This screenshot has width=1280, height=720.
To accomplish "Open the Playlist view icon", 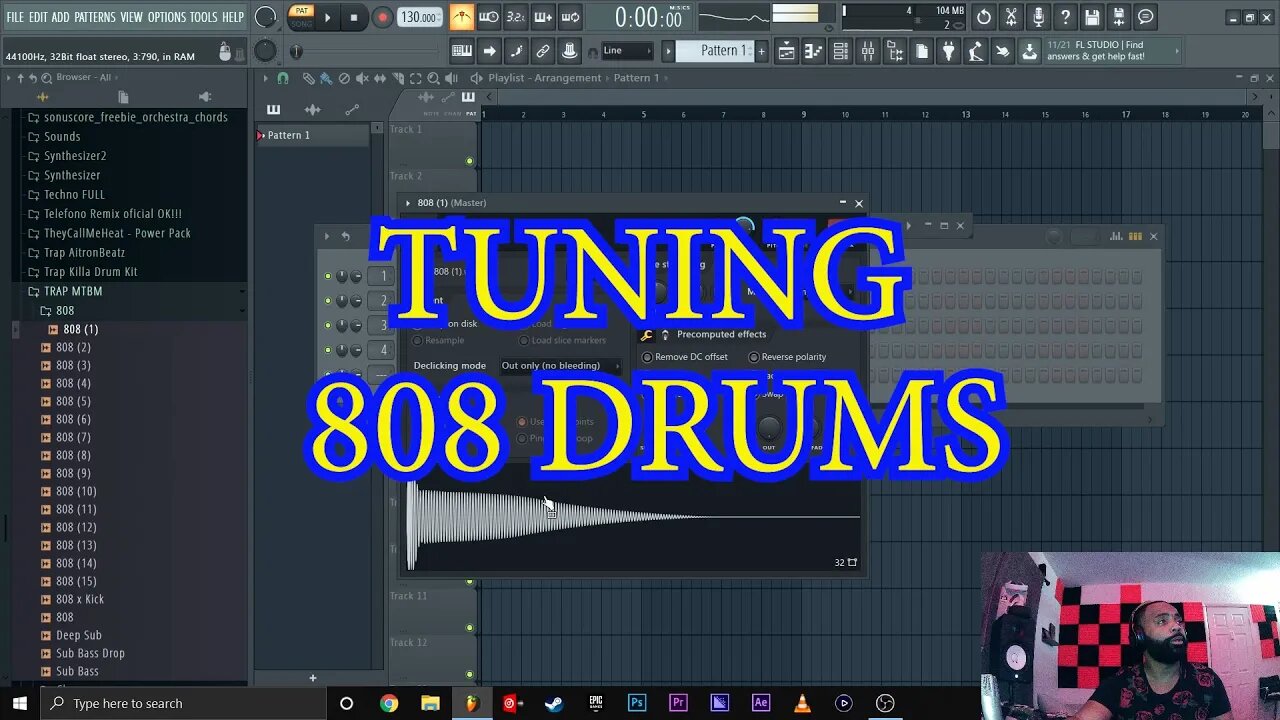I will click(x=786, y=51).
